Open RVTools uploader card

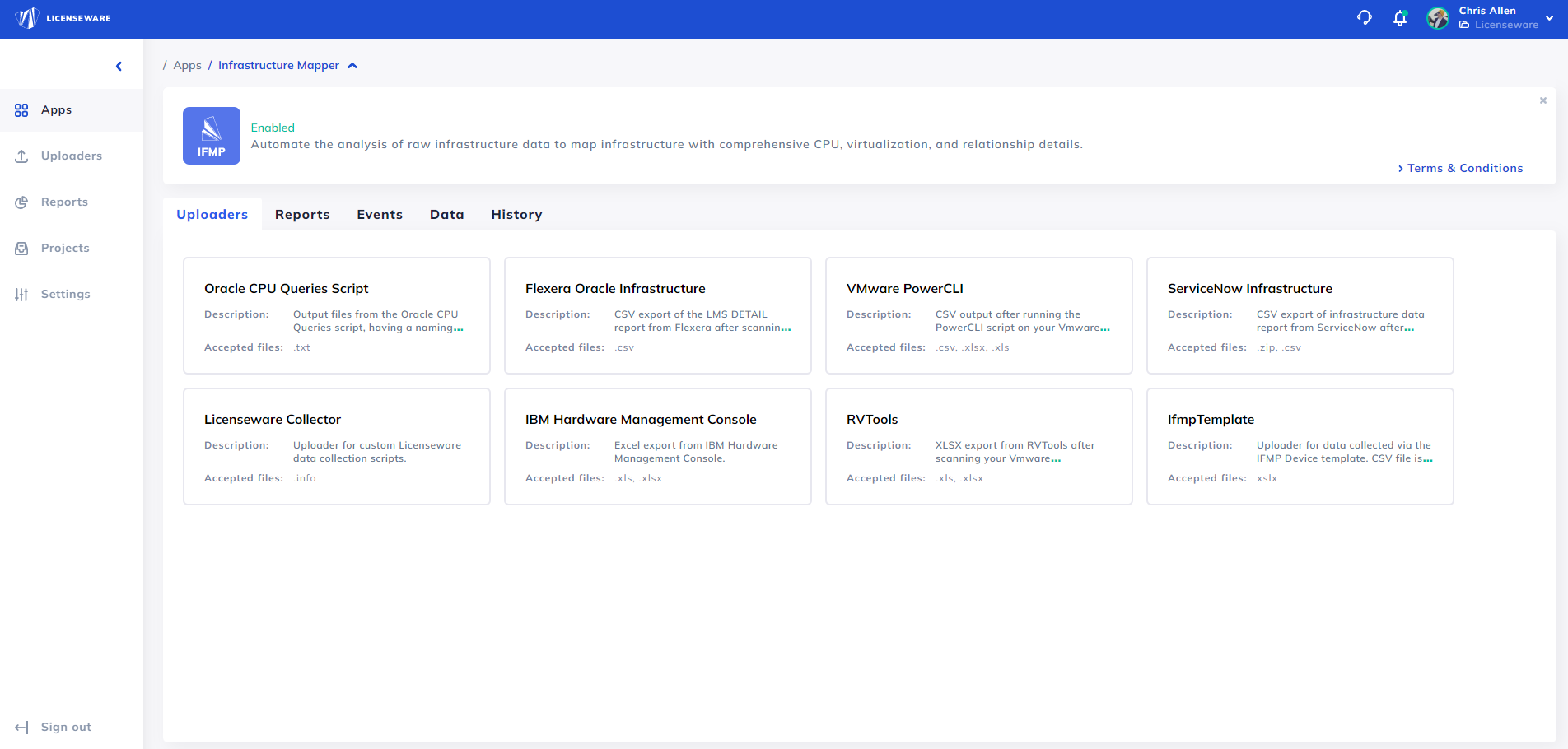[x=979, y=447]
